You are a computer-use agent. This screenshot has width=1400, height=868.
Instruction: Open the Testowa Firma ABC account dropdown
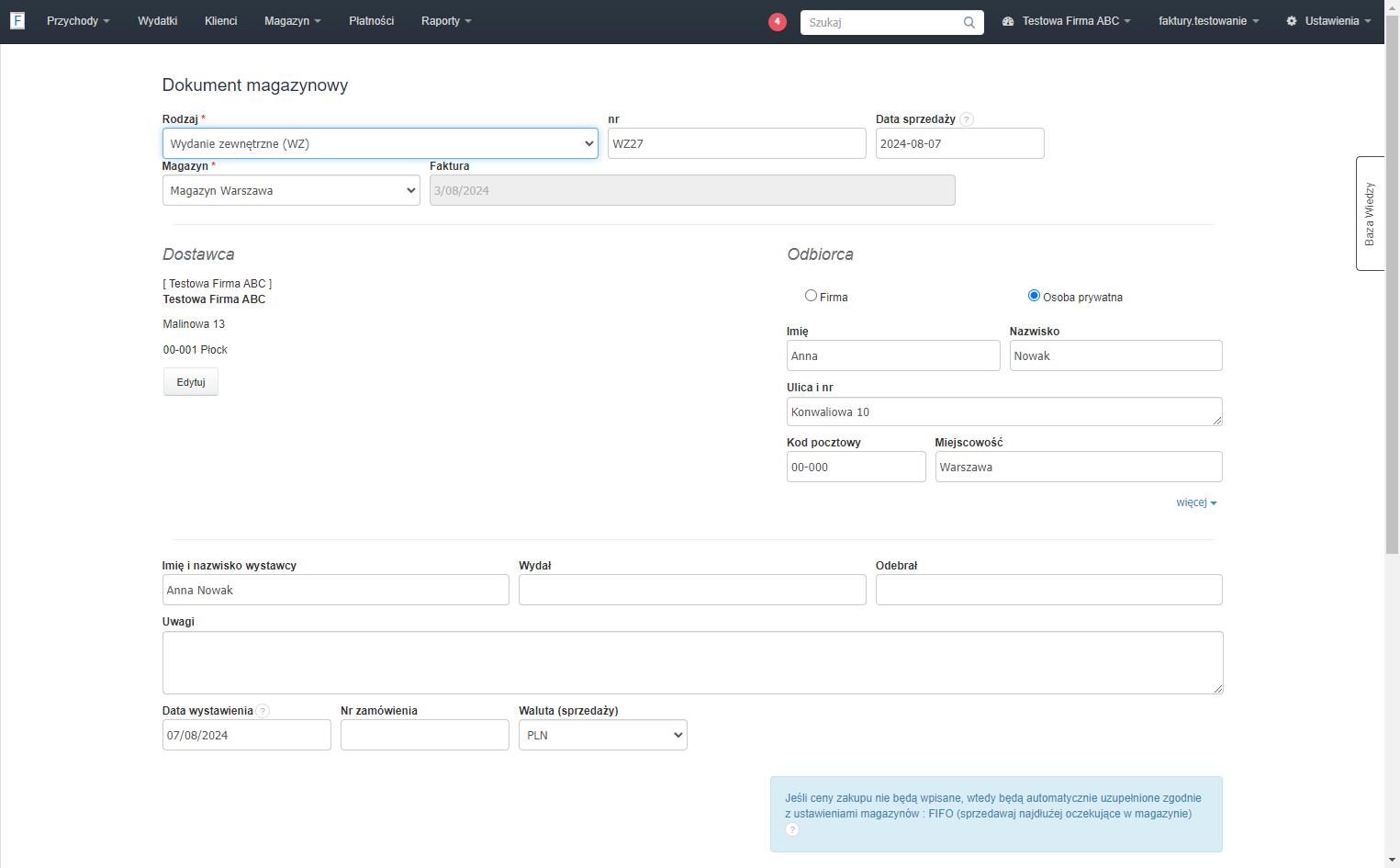tap(1076, 21)
